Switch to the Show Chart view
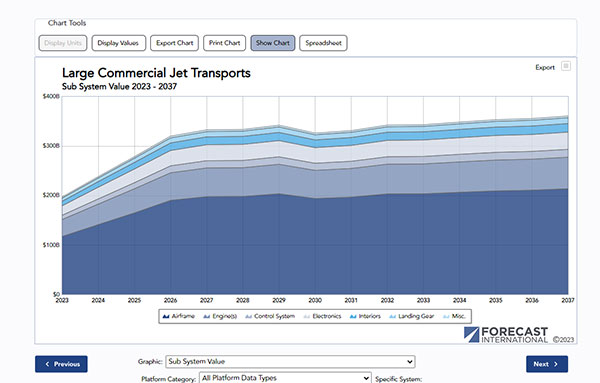Image resolution: width=600 pixels, height=383 pixels. pyautogui.click(x=273, y=43)
